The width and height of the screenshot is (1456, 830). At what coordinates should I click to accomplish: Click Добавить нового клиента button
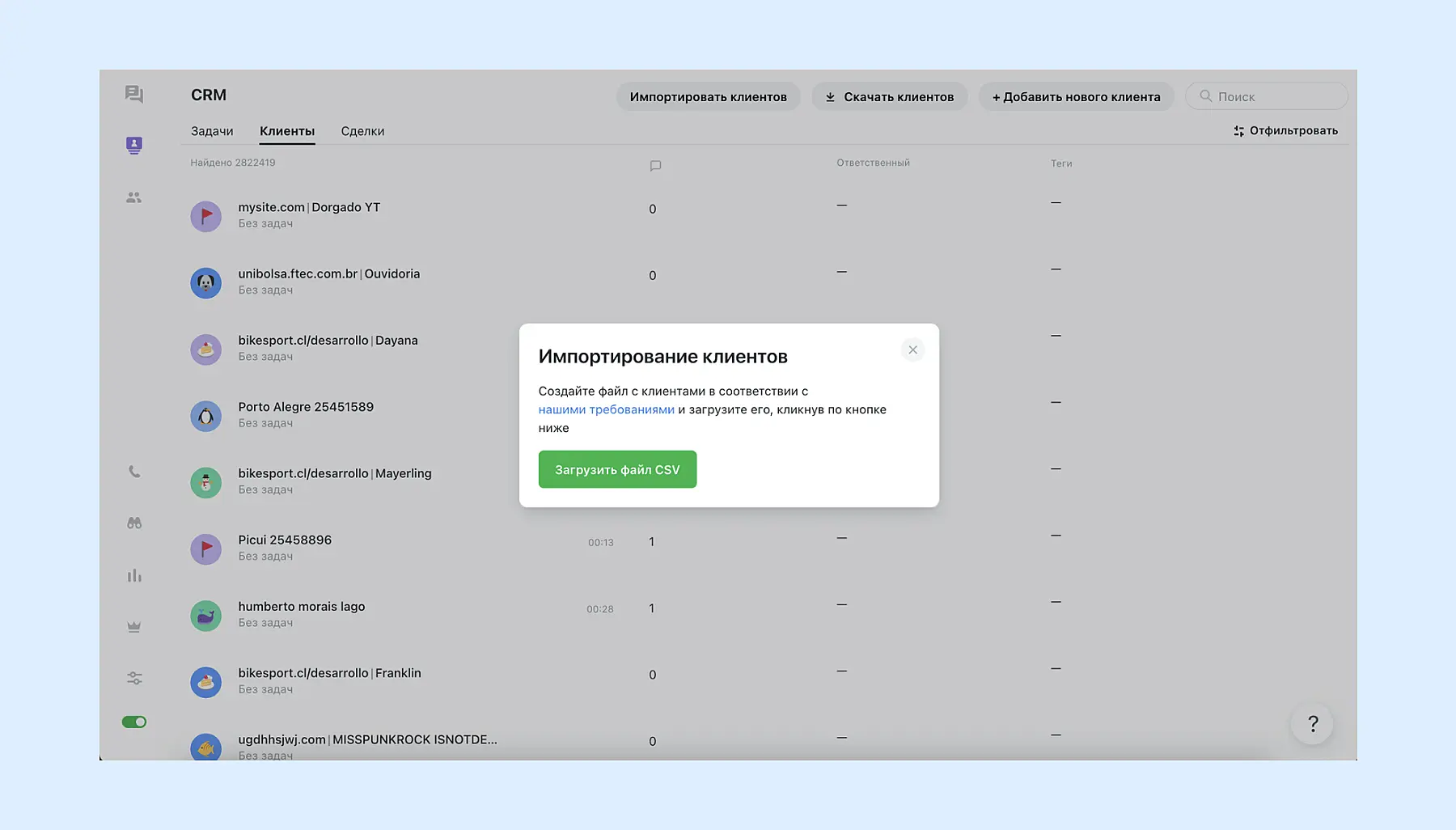point(1076,97)
